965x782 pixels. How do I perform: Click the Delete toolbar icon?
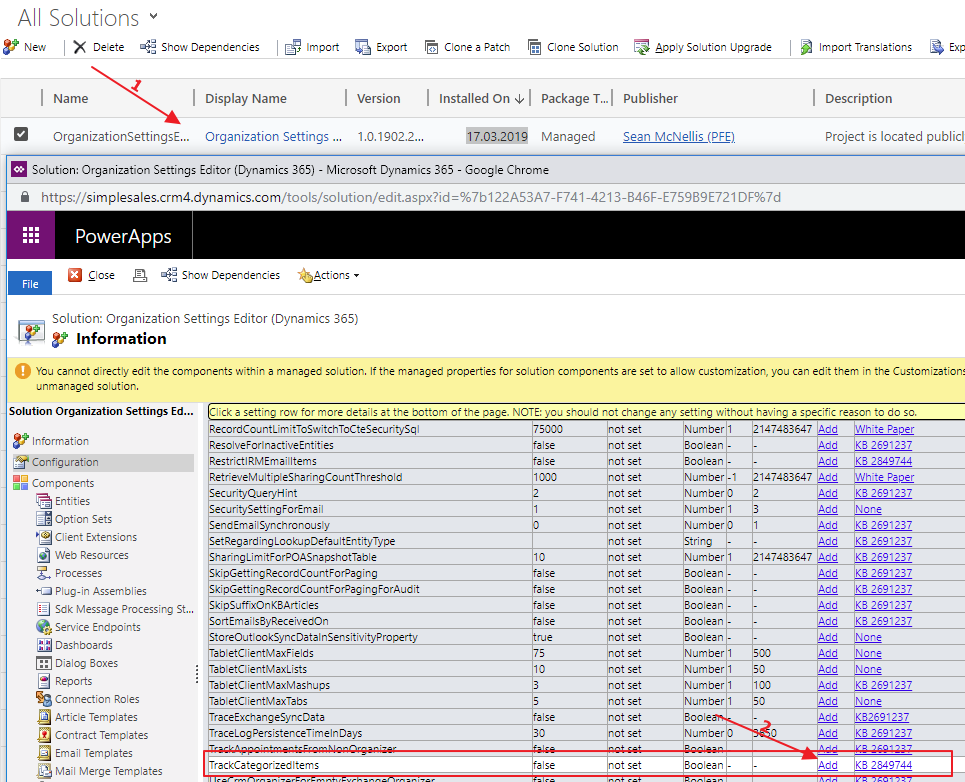(80, 47)
